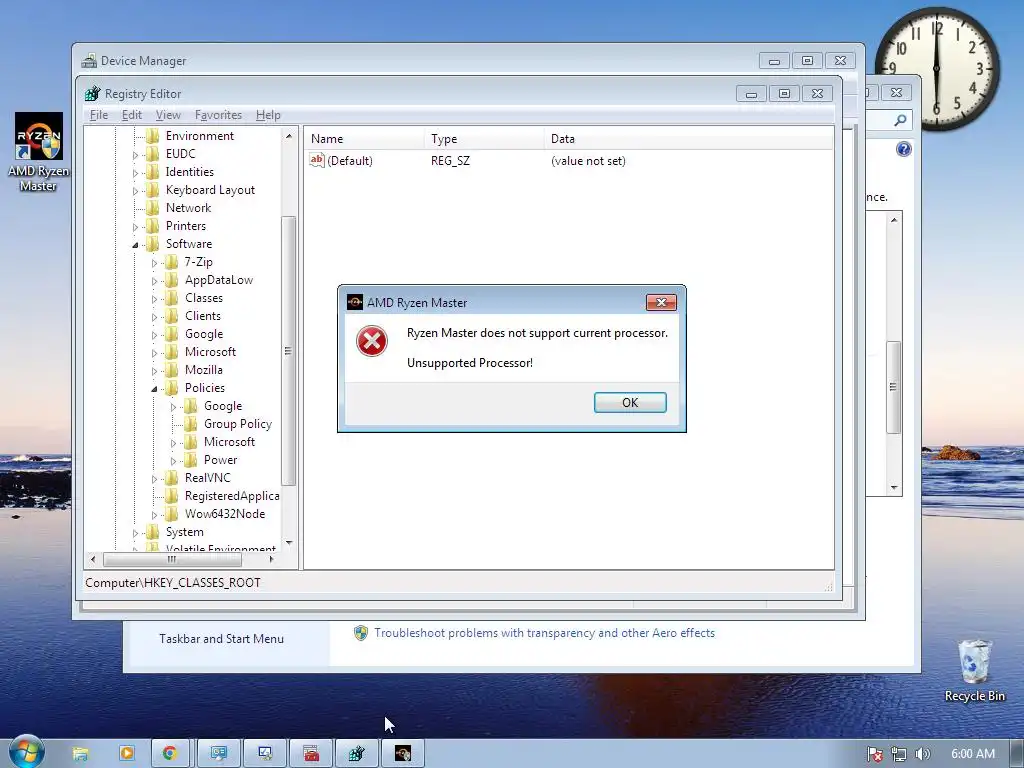Click the (Default) string value icon

tap(317, 160)
